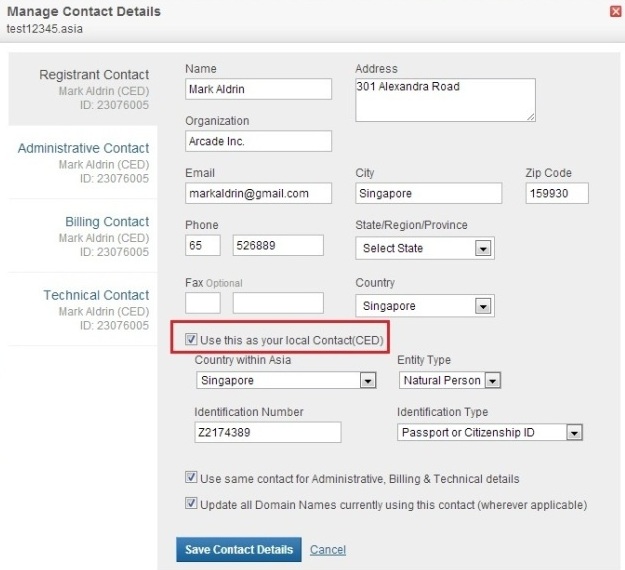Viewport: 625px width, 570px height.
Task: Switch to Administrative Contact tab
Action: coord(83,148)
